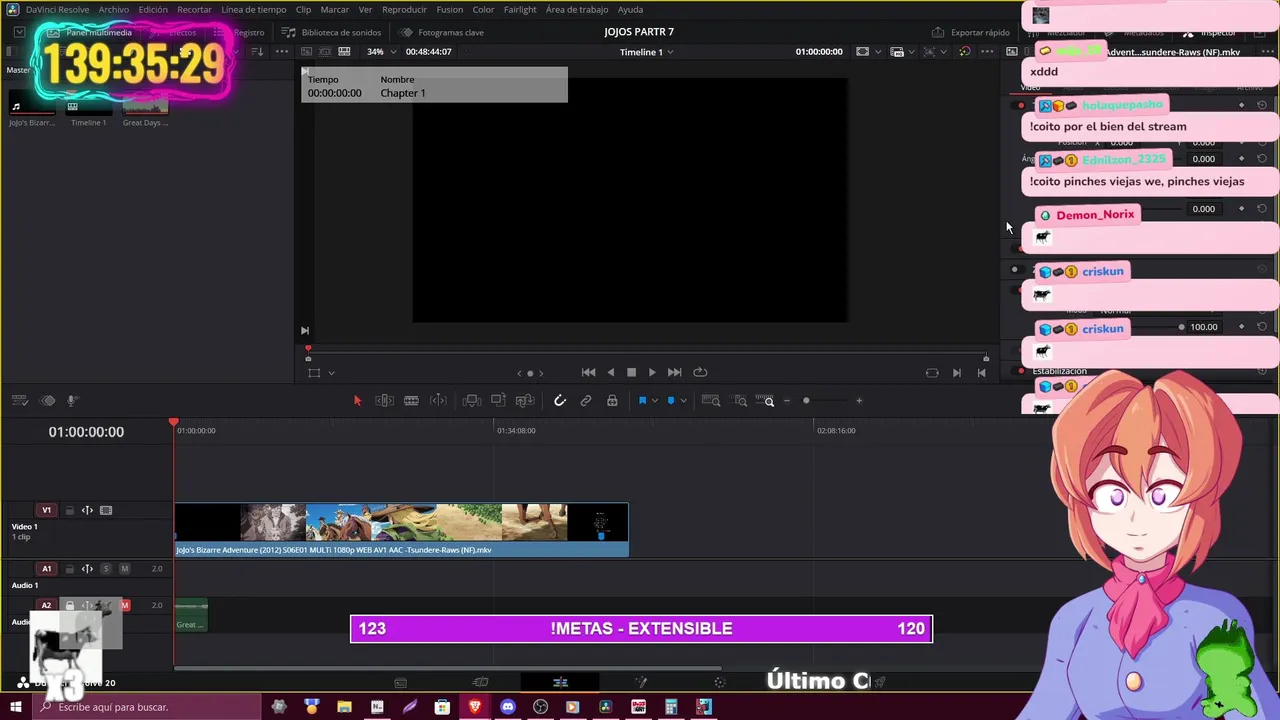Click the Match Frame icon in viewer
Viewport: 1280px width, 720px height.
tap(932, 373)
